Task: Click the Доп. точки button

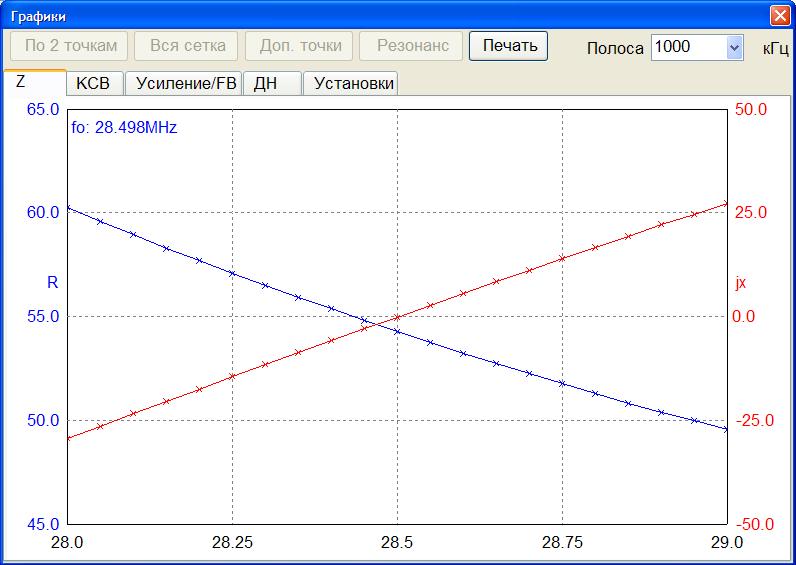Action: pos(300,46)
